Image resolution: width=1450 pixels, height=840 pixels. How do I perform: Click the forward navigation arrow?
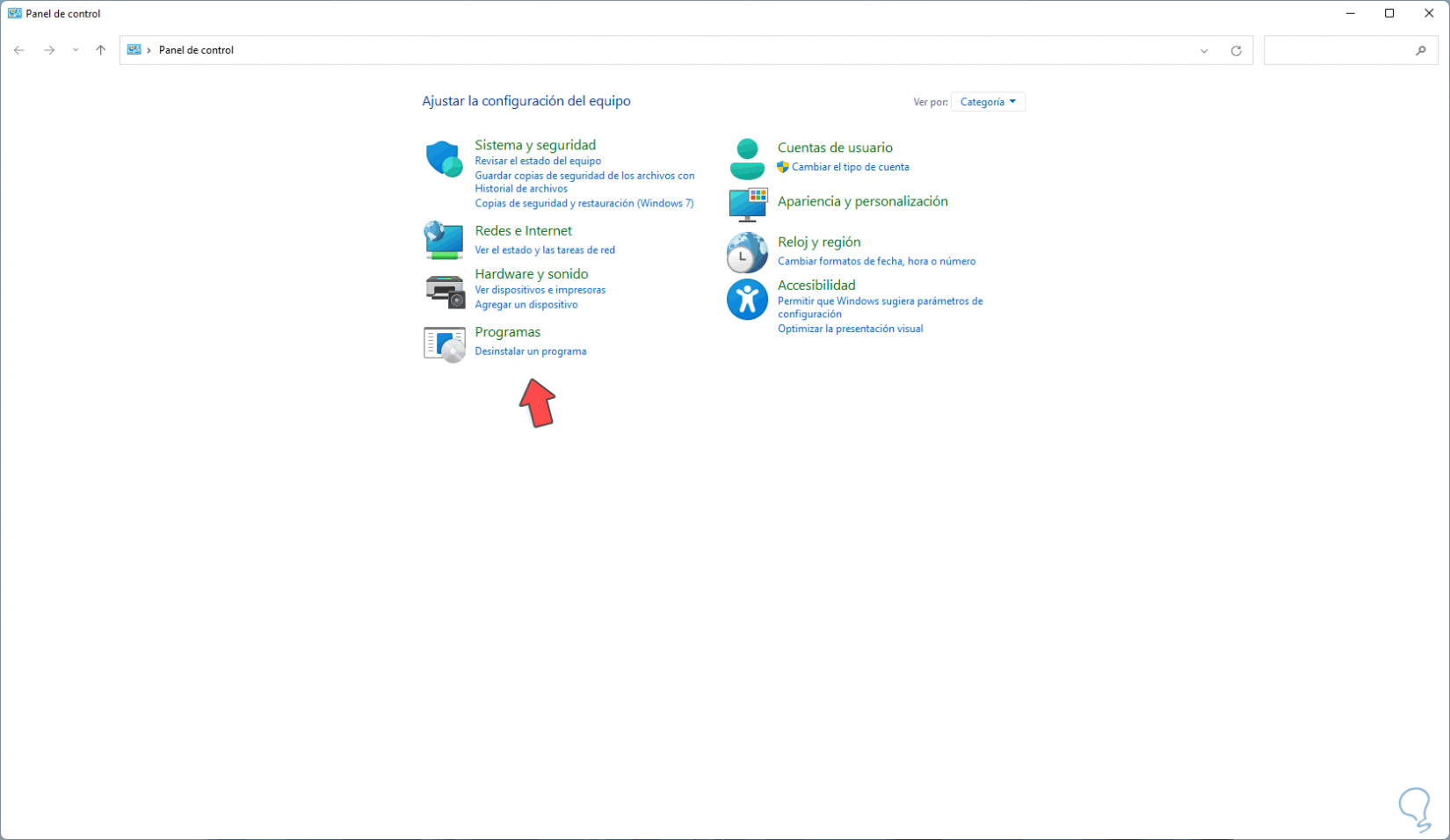(49, 50)
